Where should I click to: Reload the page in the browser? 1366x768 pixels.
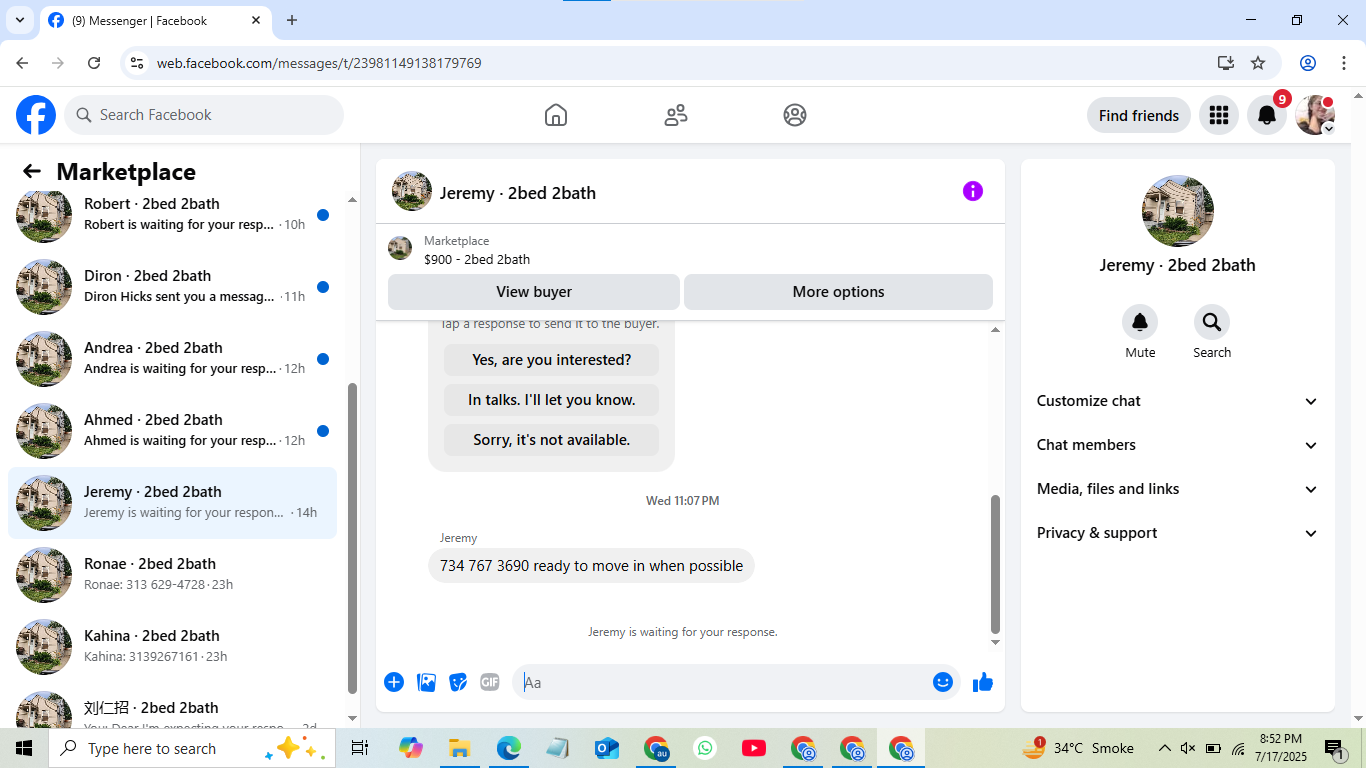[x=94, y=63]
